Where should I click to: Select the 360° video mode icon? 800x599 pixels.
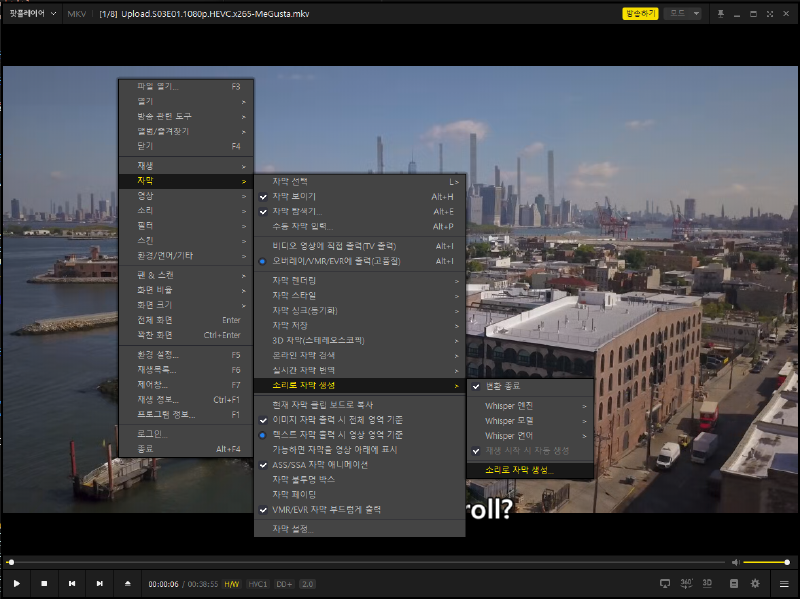point(686,583)
